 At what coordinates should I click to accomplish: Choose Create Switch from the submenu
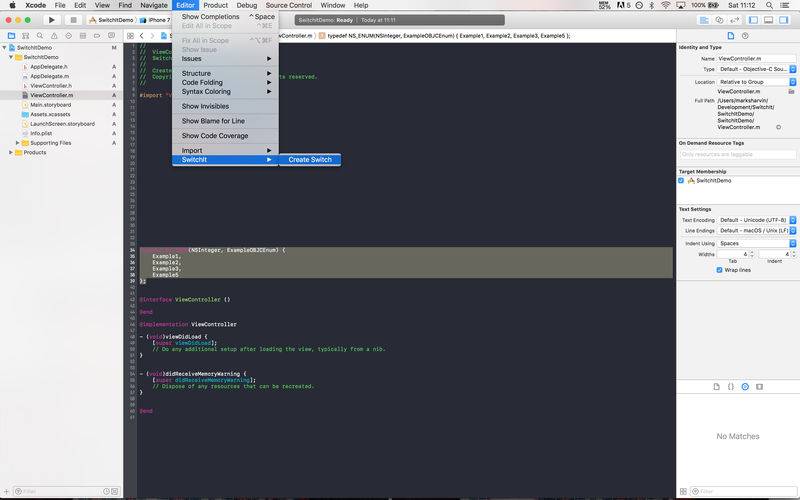click(310, 160)
